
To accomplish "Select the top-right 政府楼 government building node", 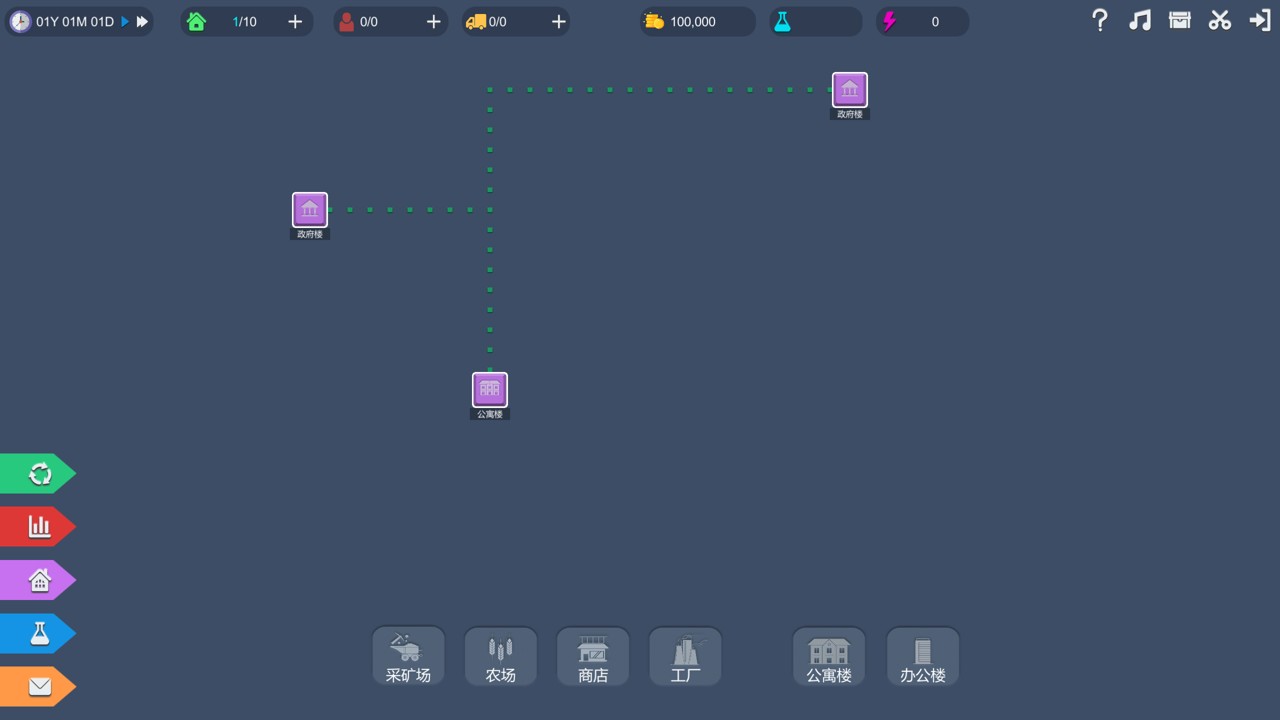I will click(x=850, y=90).
